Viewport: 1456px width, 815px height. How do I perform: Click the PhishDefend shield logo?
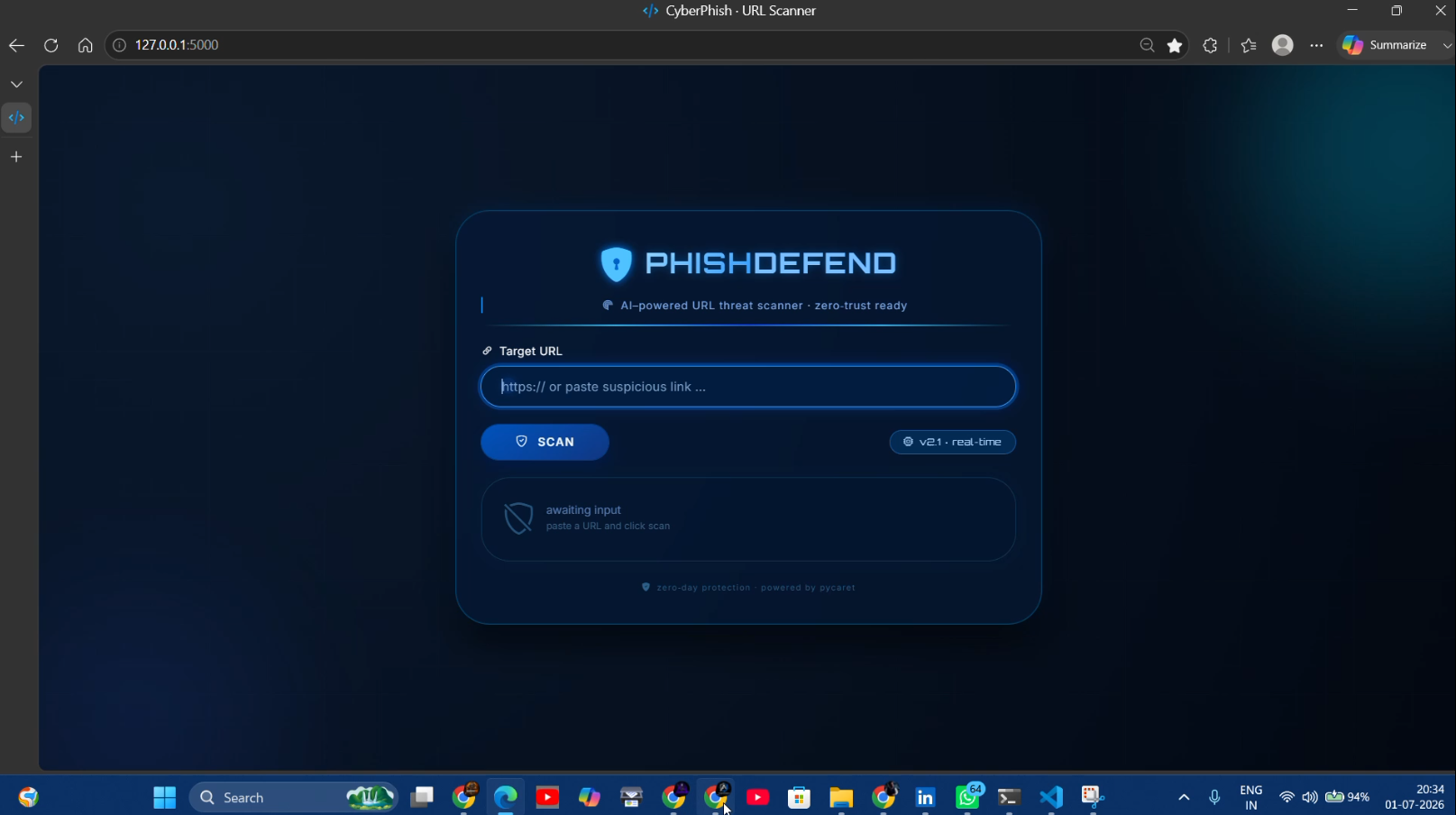tap(617, 264)
